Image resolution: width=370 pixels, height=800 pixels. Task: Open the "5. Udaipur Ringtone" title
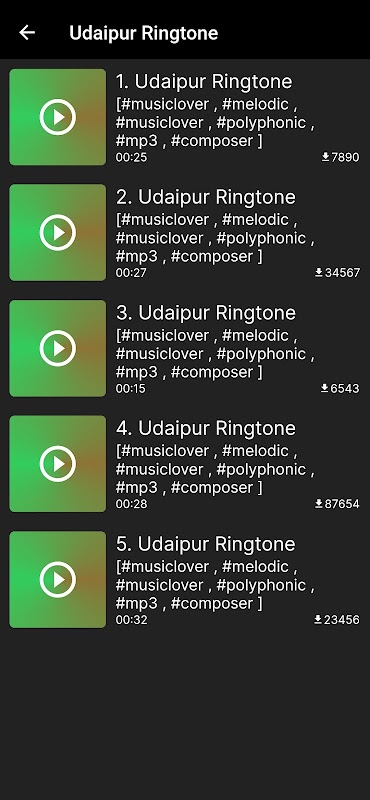tap(206, 544)
